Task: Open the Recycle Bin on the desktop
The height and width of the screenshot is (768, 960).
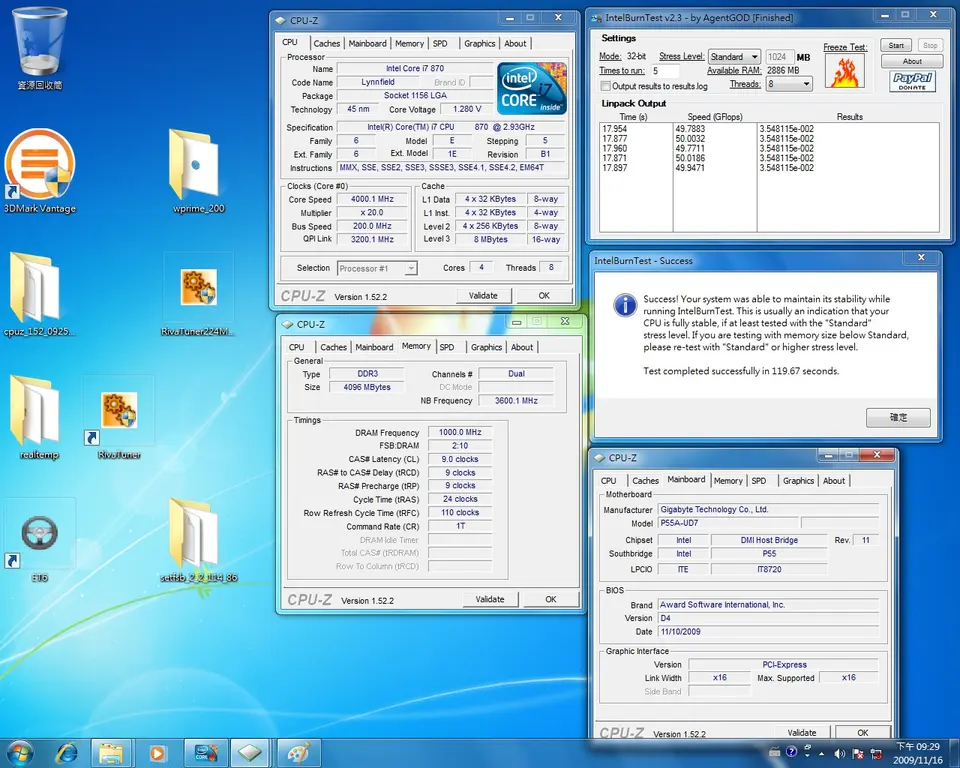Action: click(x=40, y=42)
